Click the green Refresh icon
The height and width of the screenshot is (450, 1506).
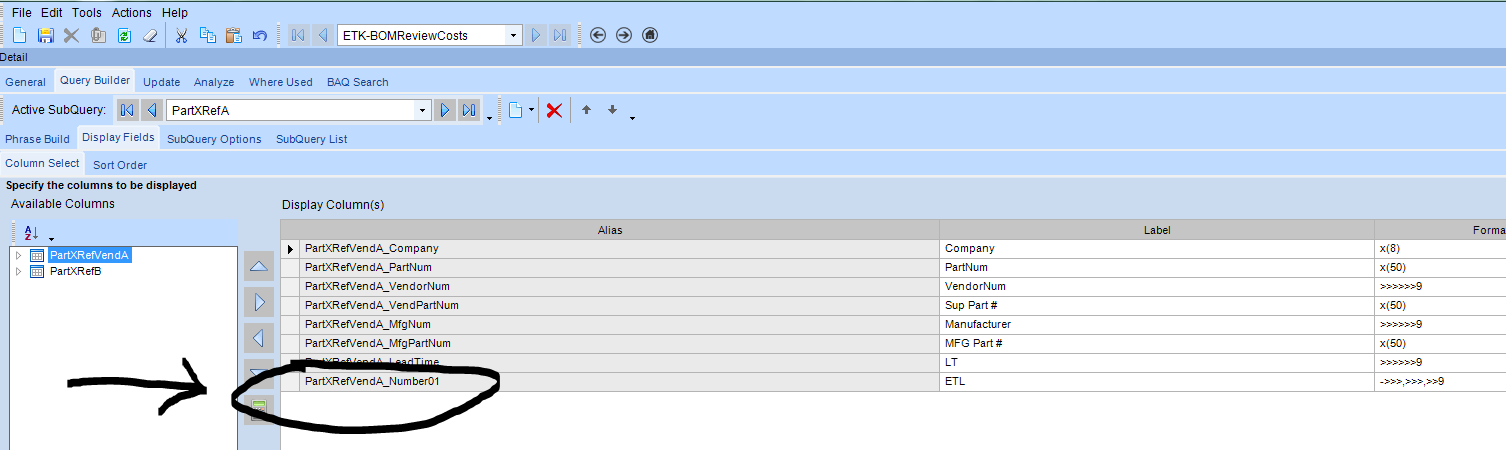[x=124, y=35]
